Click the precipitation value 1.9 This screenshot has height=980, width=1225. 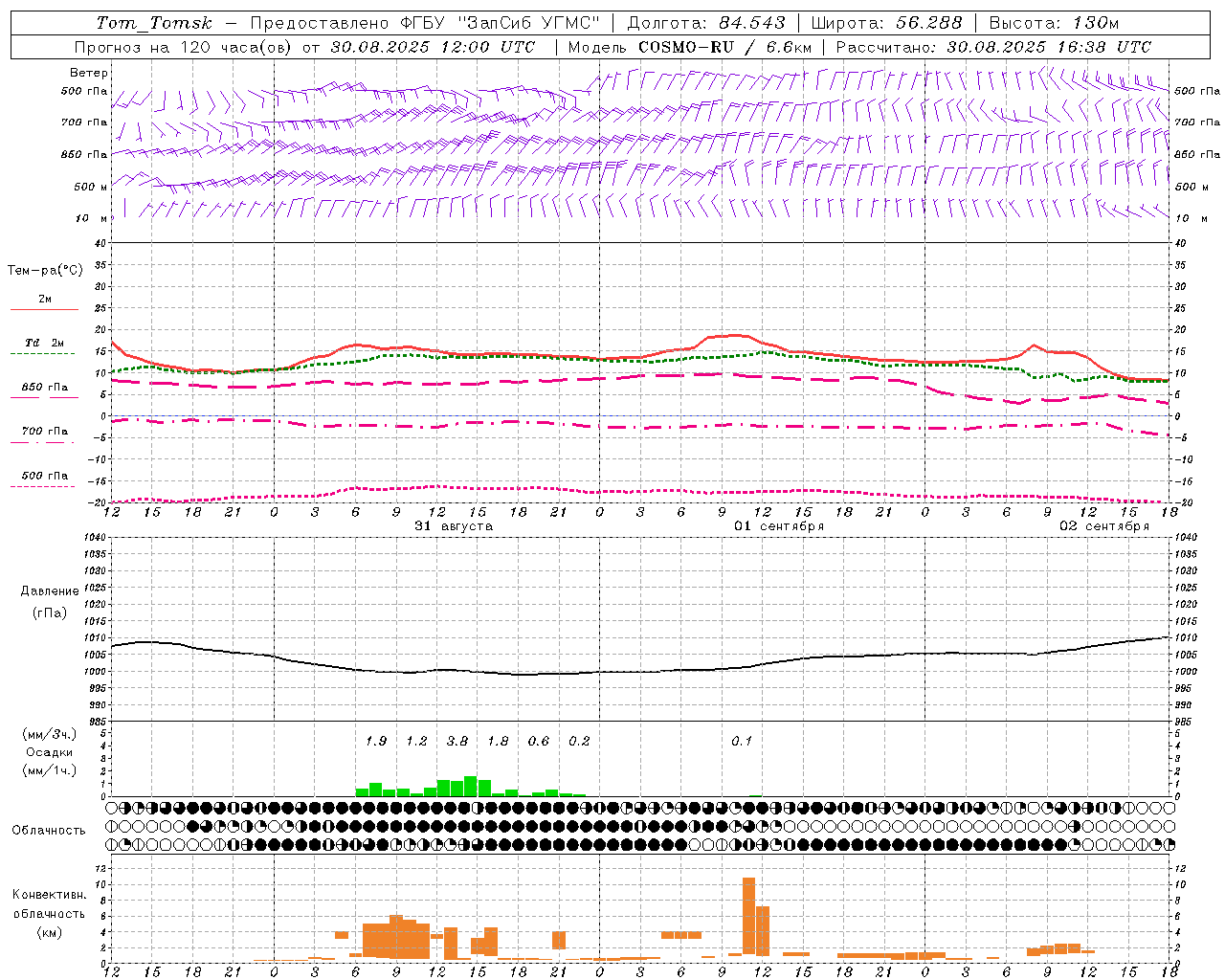pos(376,742)
